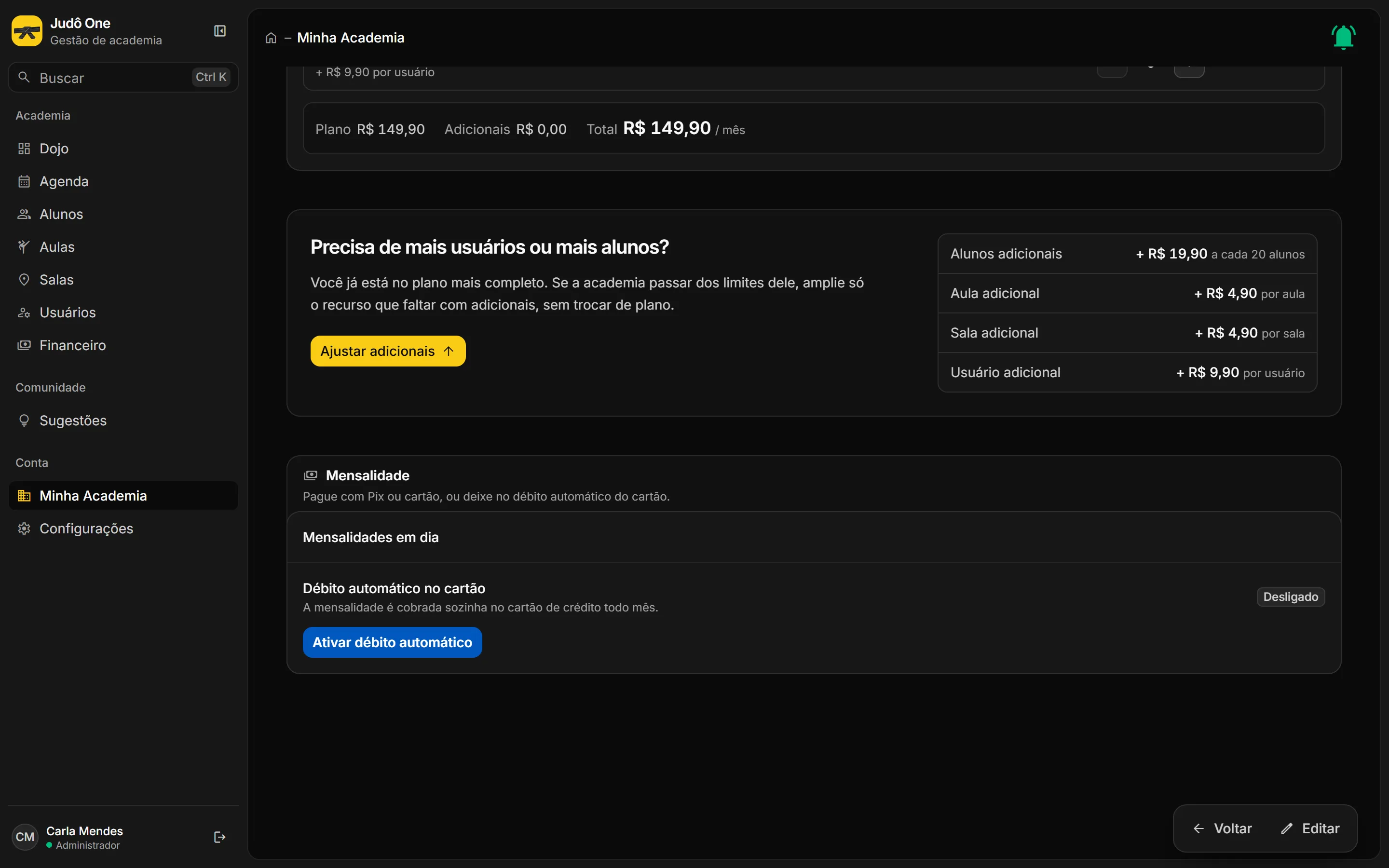Click the Carla Mendes user name
The width and height of the screenshot is (1389, 868).
[84, 831]
